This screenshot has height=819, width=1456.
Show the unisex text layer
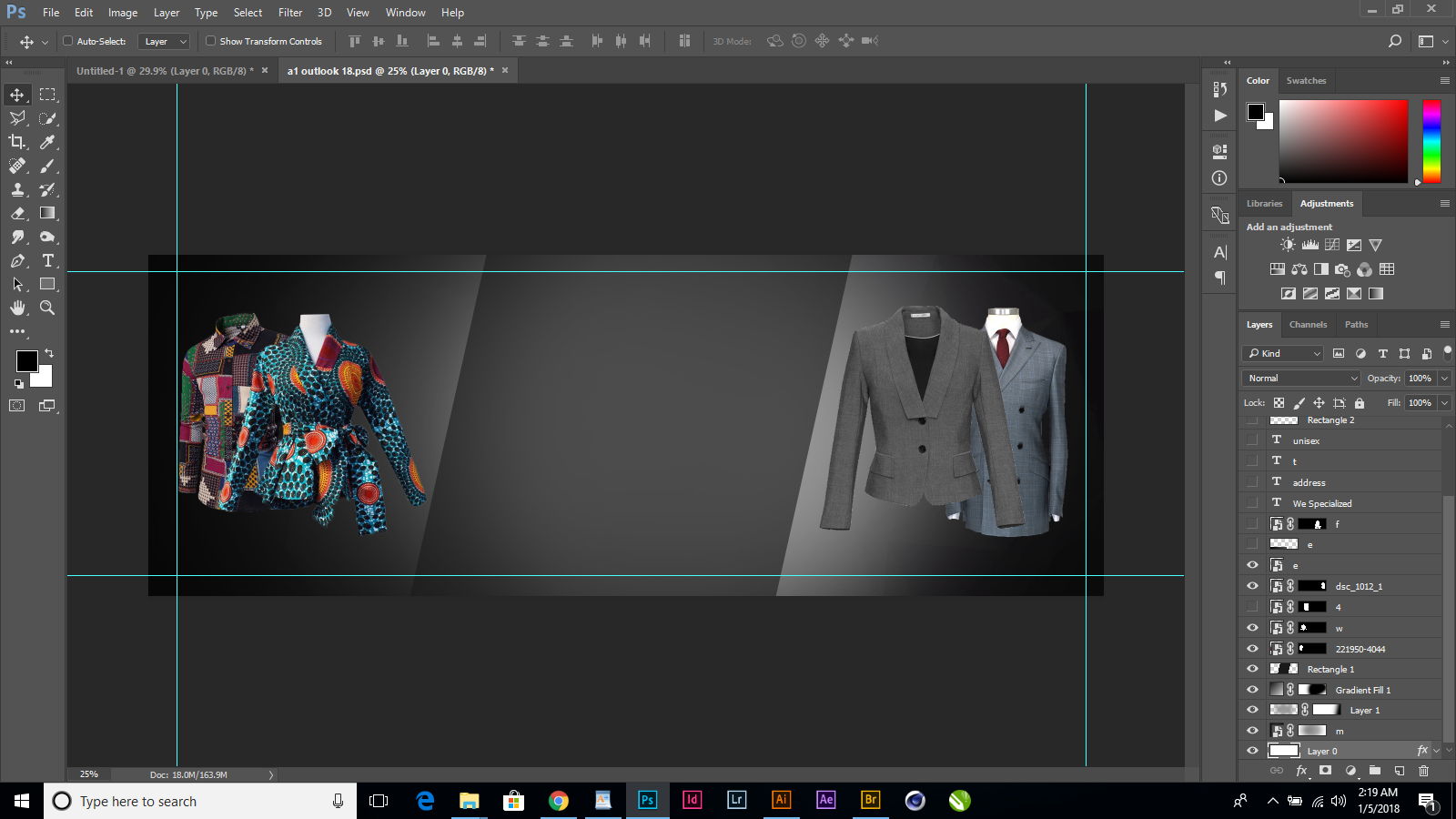[x=1252, y=440]
